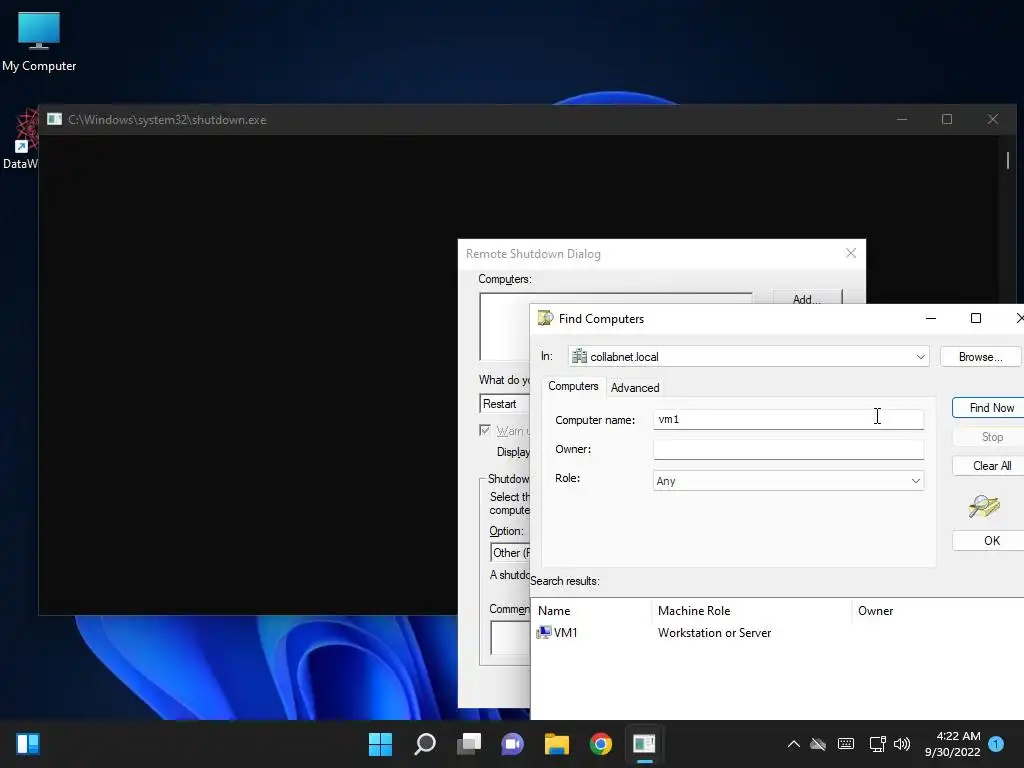This screenshot has width=1024, height=768.
Task: Maximize the Find Computers window
Action: tap(976, 318)
